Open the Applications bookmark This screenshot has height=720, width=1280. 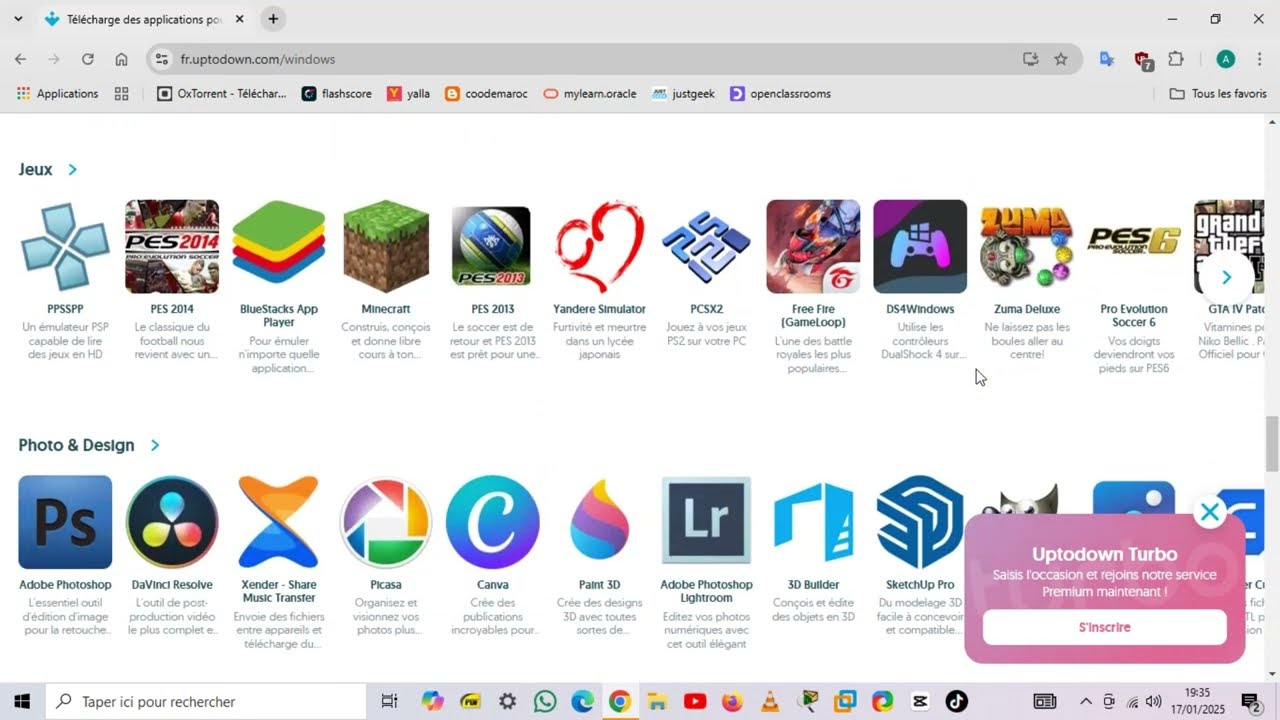pos(58,94)
